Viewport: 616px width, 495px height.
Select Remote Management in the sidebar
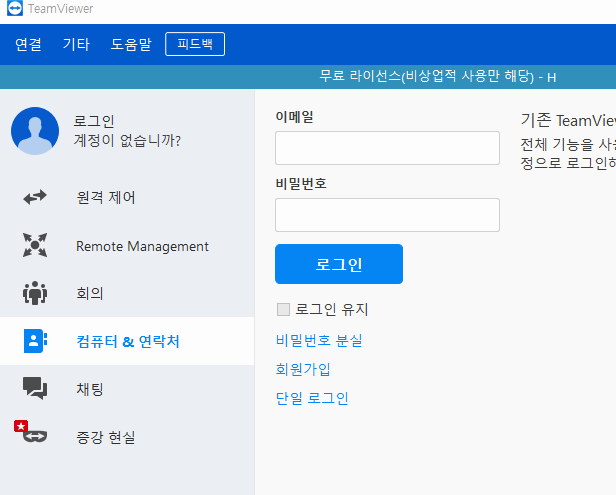coord(127,246)
